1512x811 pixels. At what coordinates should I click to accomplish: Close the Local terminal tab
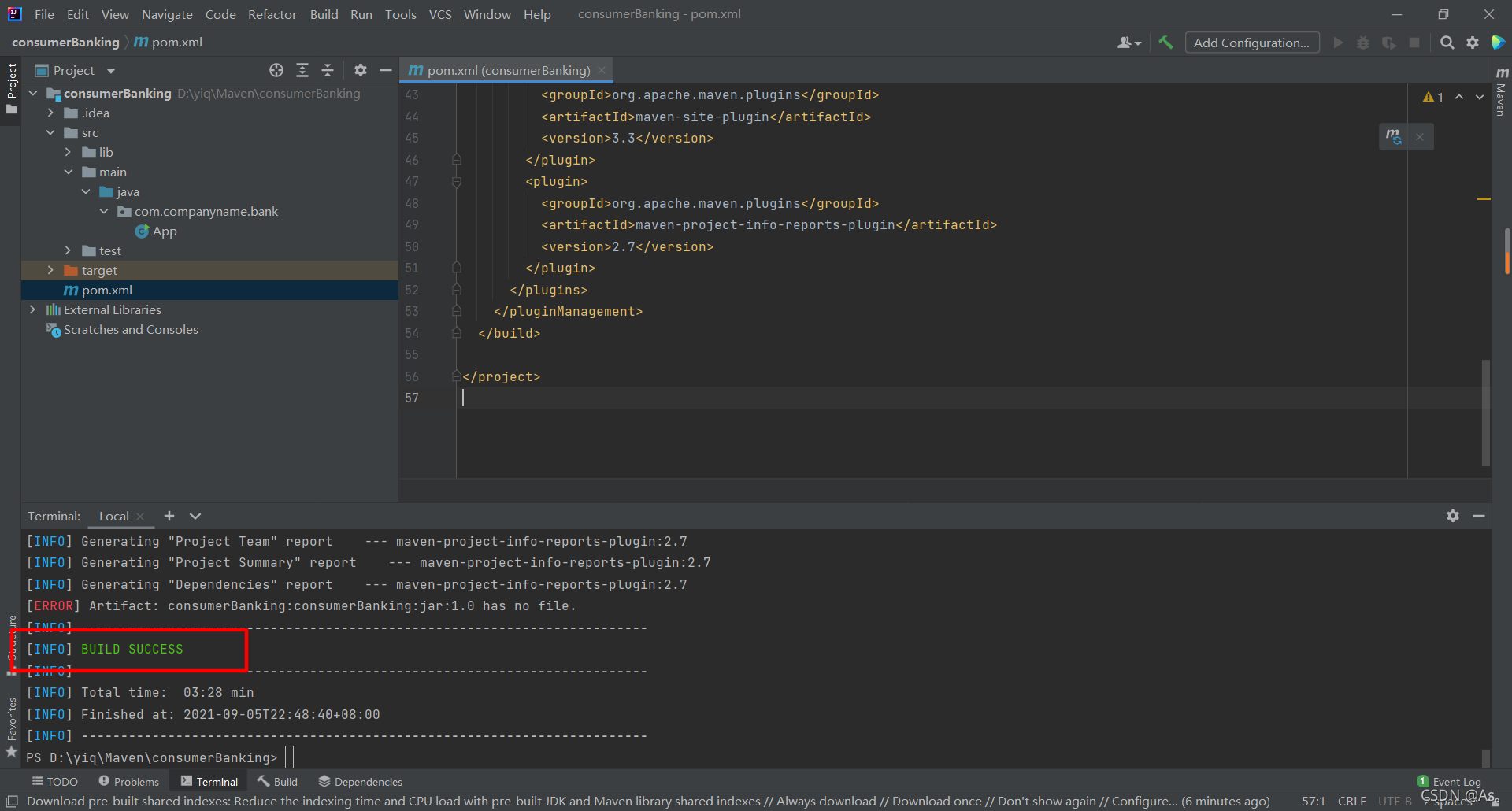pos(140,517)
